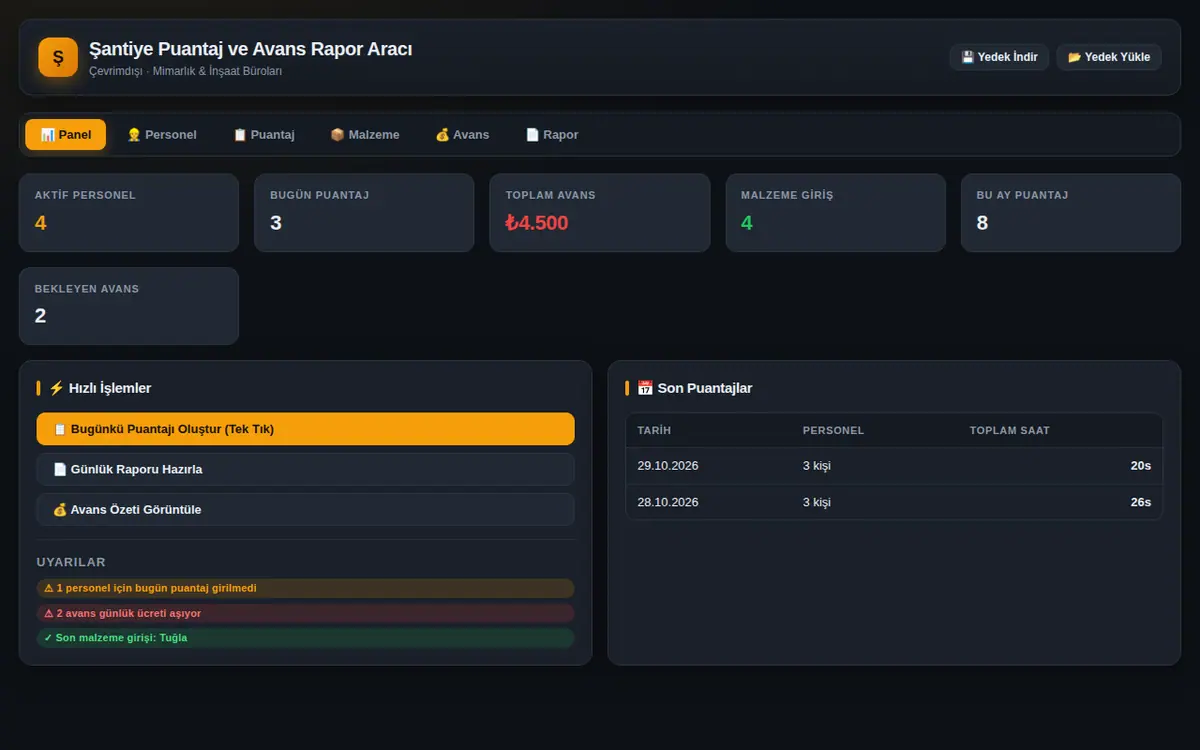This screenshot has width=1200, height=750.
Task: Click the orange Ş app logo
Action: [x=58, y=57]
